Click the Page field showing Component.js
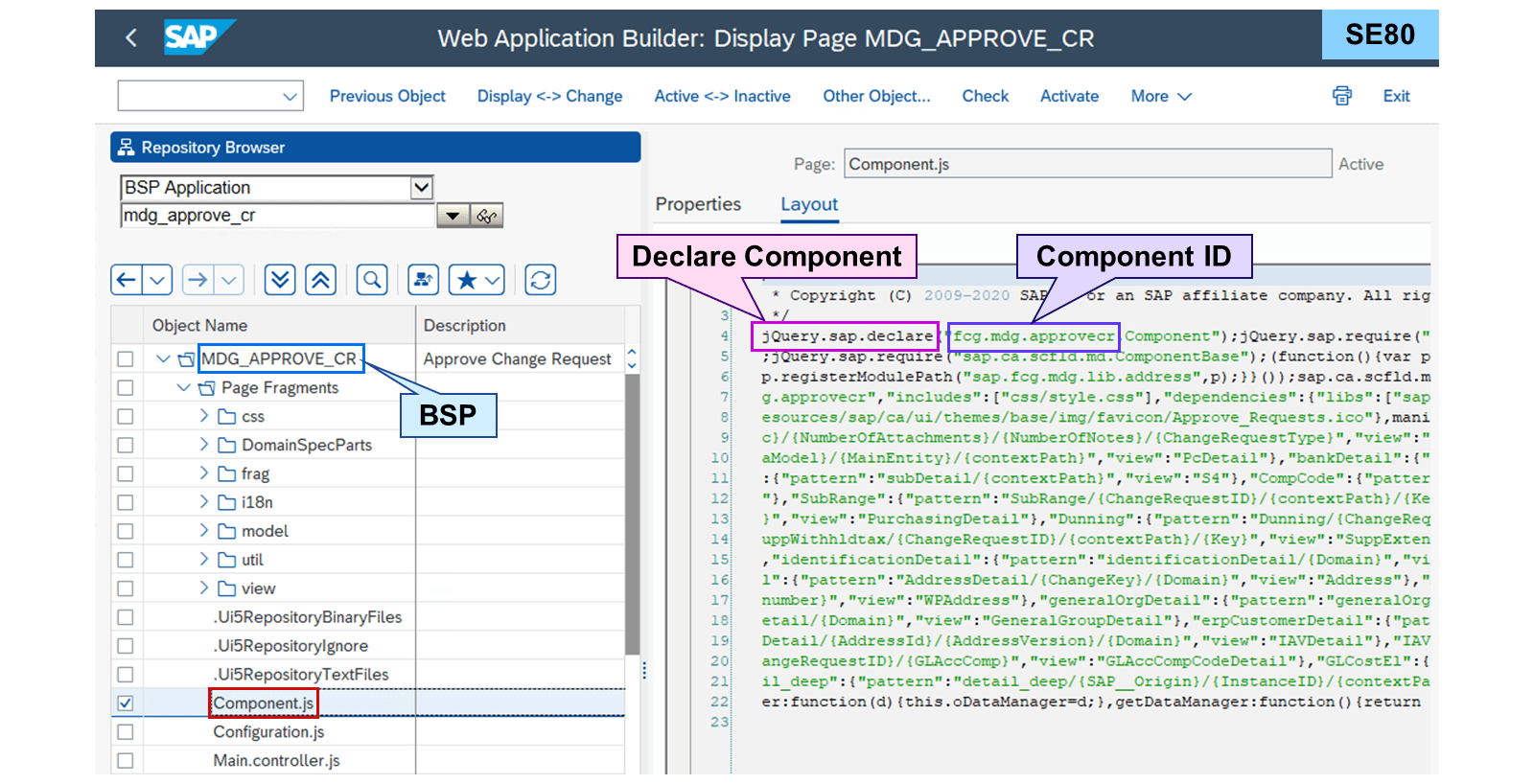The height and width of the screenshot is (784, 1534). pyautogui.click(x=1087, y=164)
